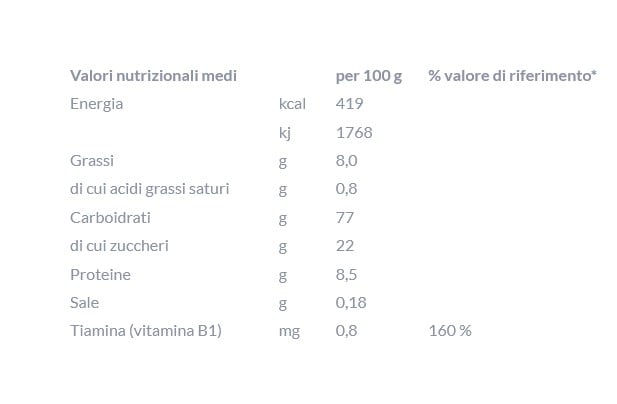
Task: Click the 'Valori nutrizionali medi' header
Action: tap(153, 76)
